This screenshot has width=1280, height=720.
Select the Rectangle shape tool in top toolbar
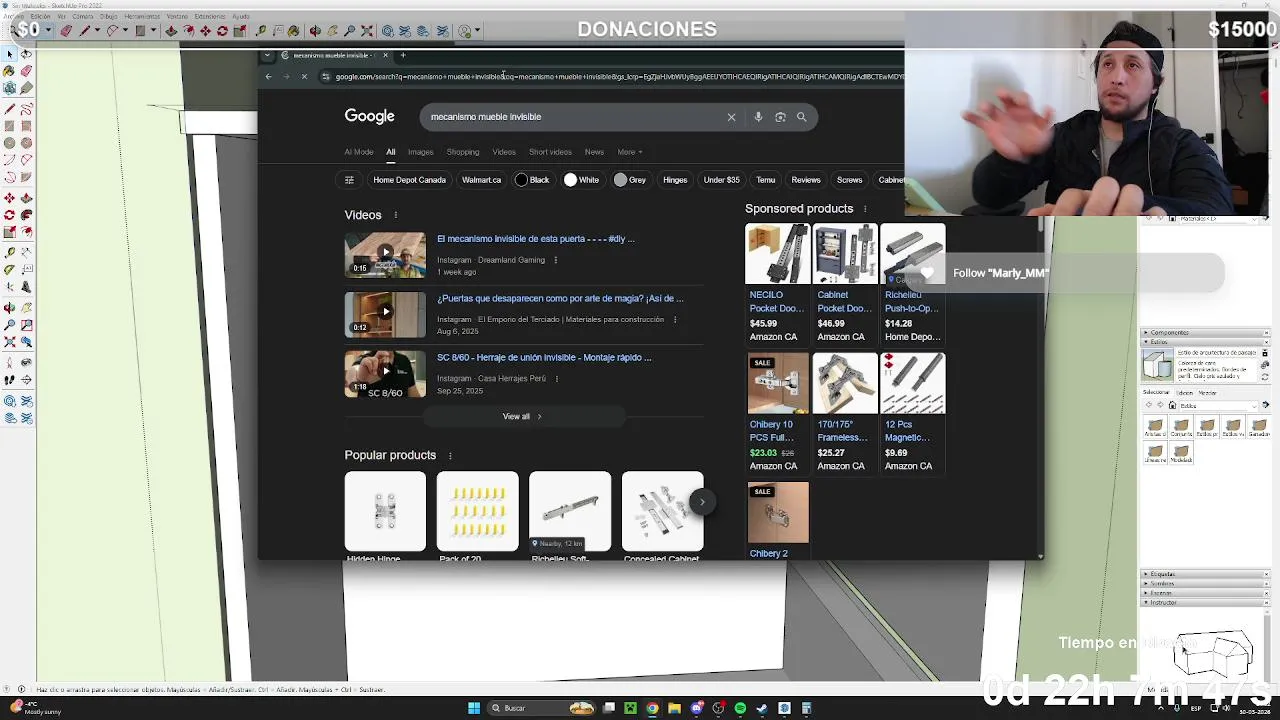click(141, 30)
